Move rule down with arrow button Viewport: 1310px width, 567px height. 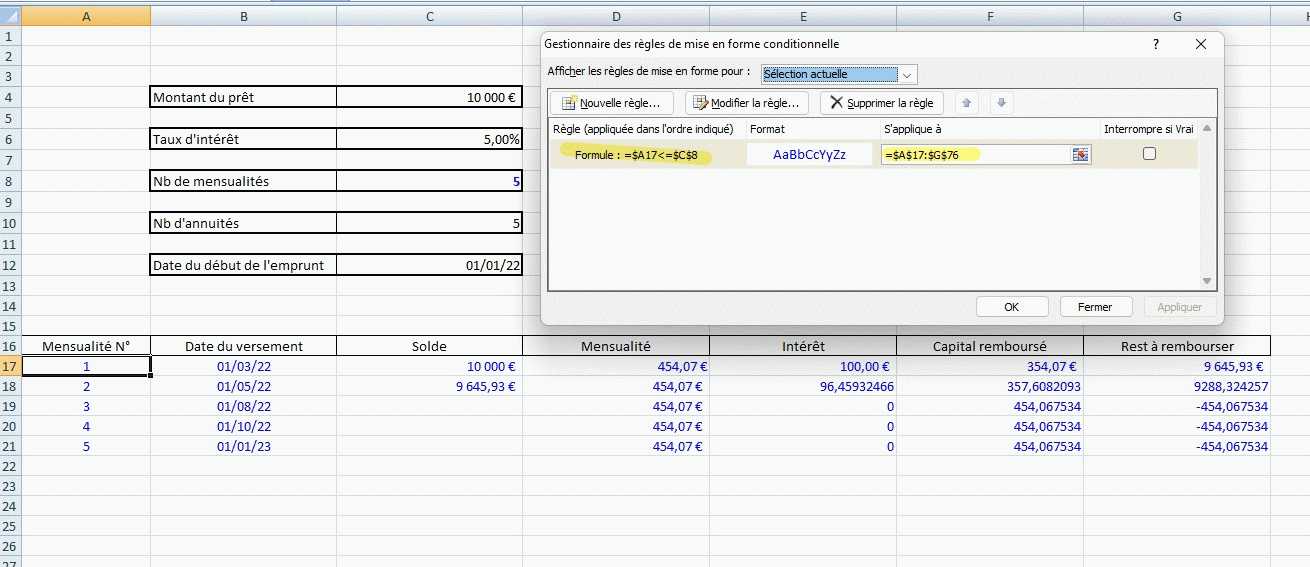(x=1002, y=103)
